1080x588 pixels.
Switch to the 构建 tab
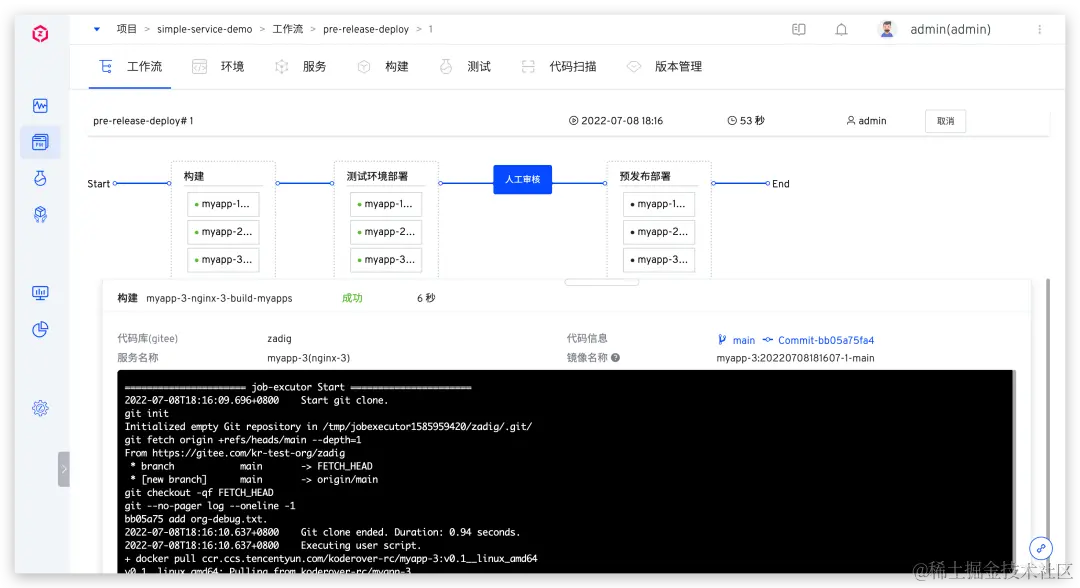tap(383, 67)
